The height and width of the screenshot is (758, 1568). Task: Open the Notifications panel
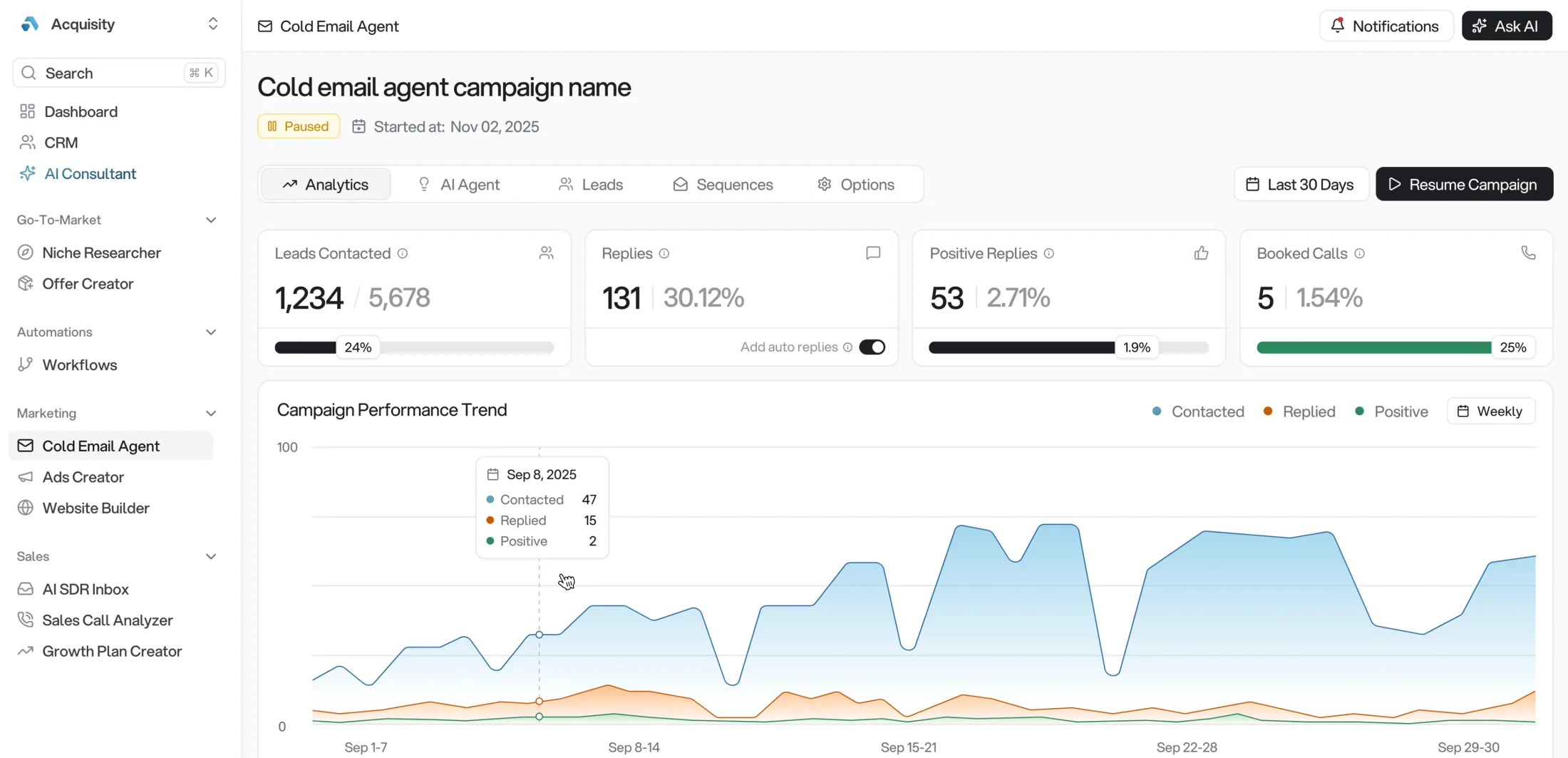tap(1385, 26)
